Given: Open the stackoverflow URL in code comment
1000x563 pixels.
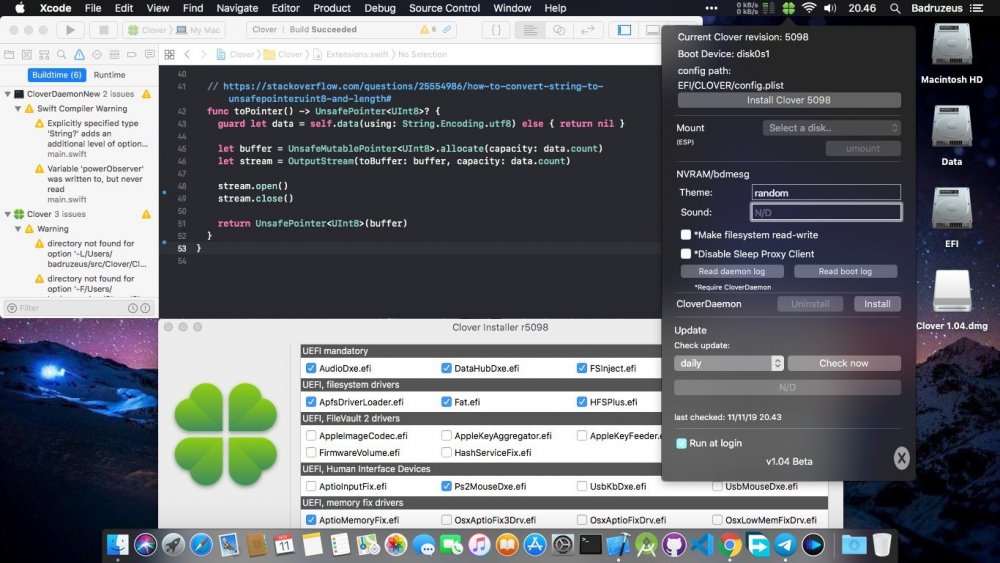Looking at the screenshot, I should point(413,92).
